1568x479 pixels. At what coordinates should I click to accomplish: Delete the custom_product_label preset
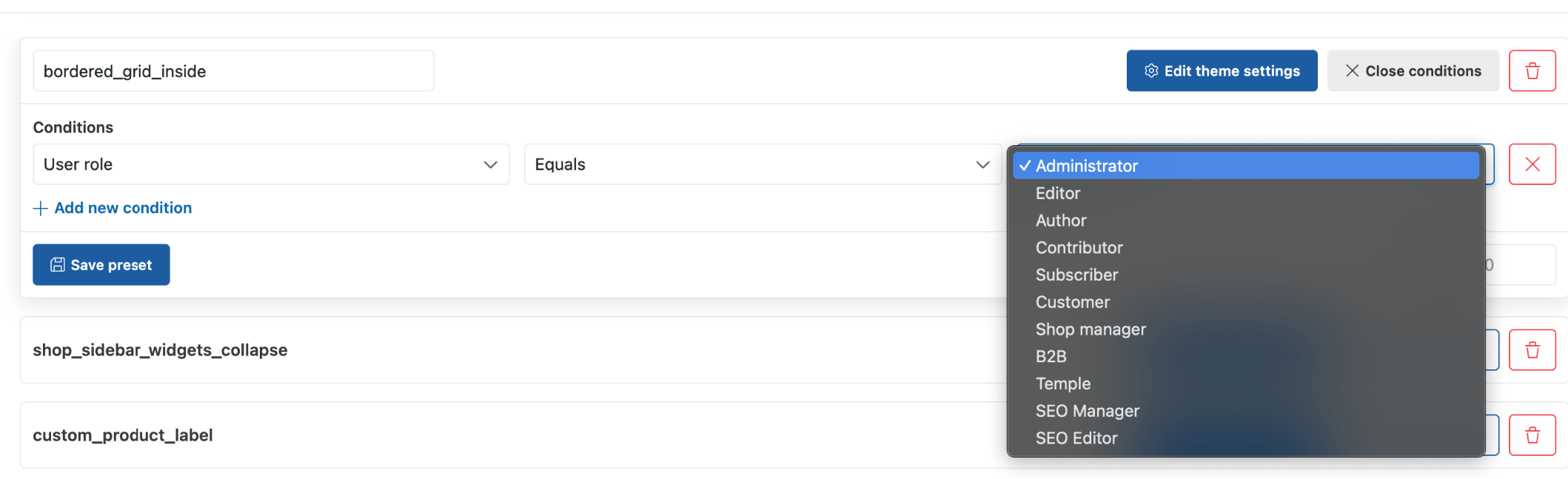click(1532, 435)
